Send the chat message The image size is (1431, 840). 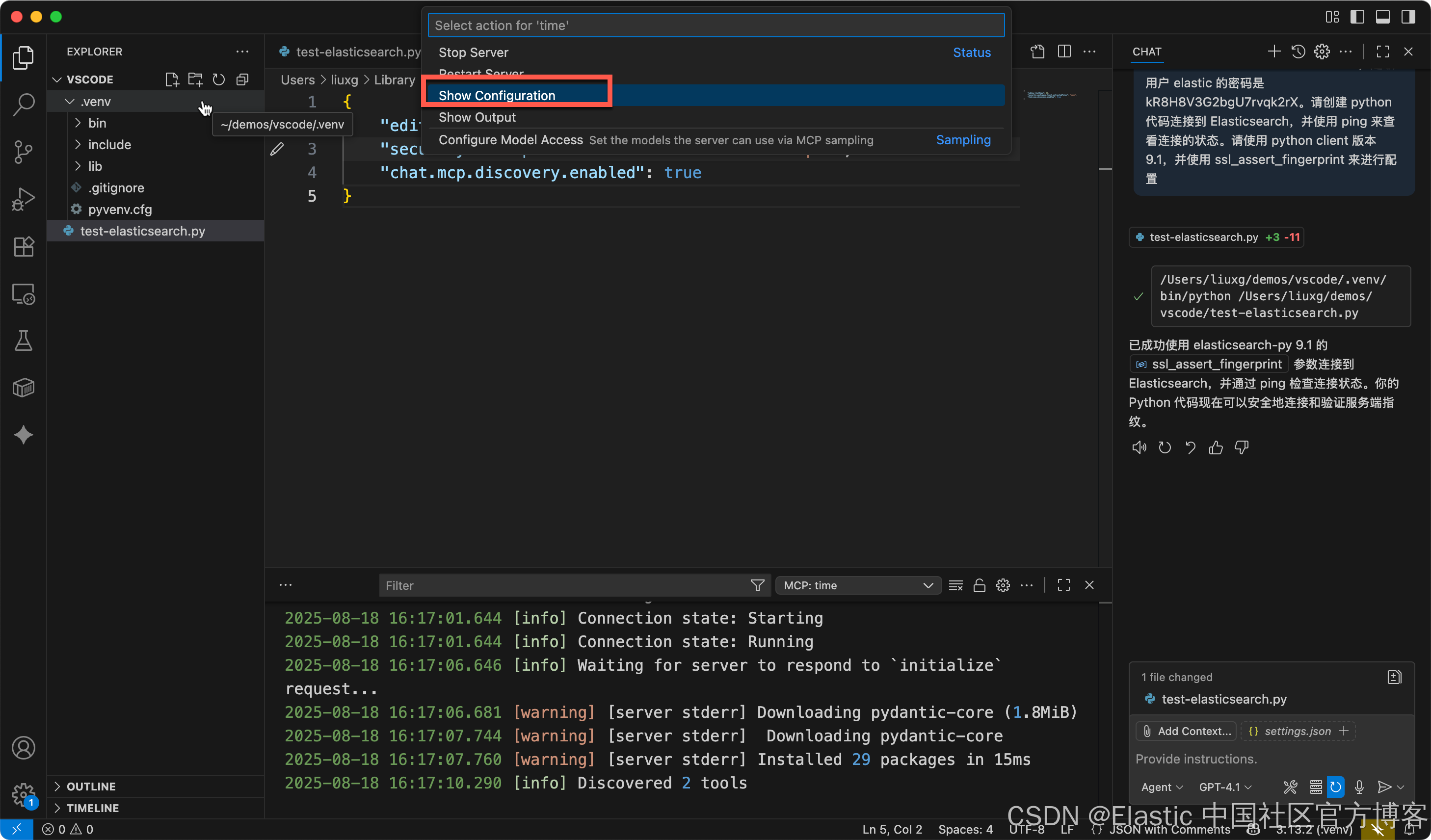pos(1384,787)
